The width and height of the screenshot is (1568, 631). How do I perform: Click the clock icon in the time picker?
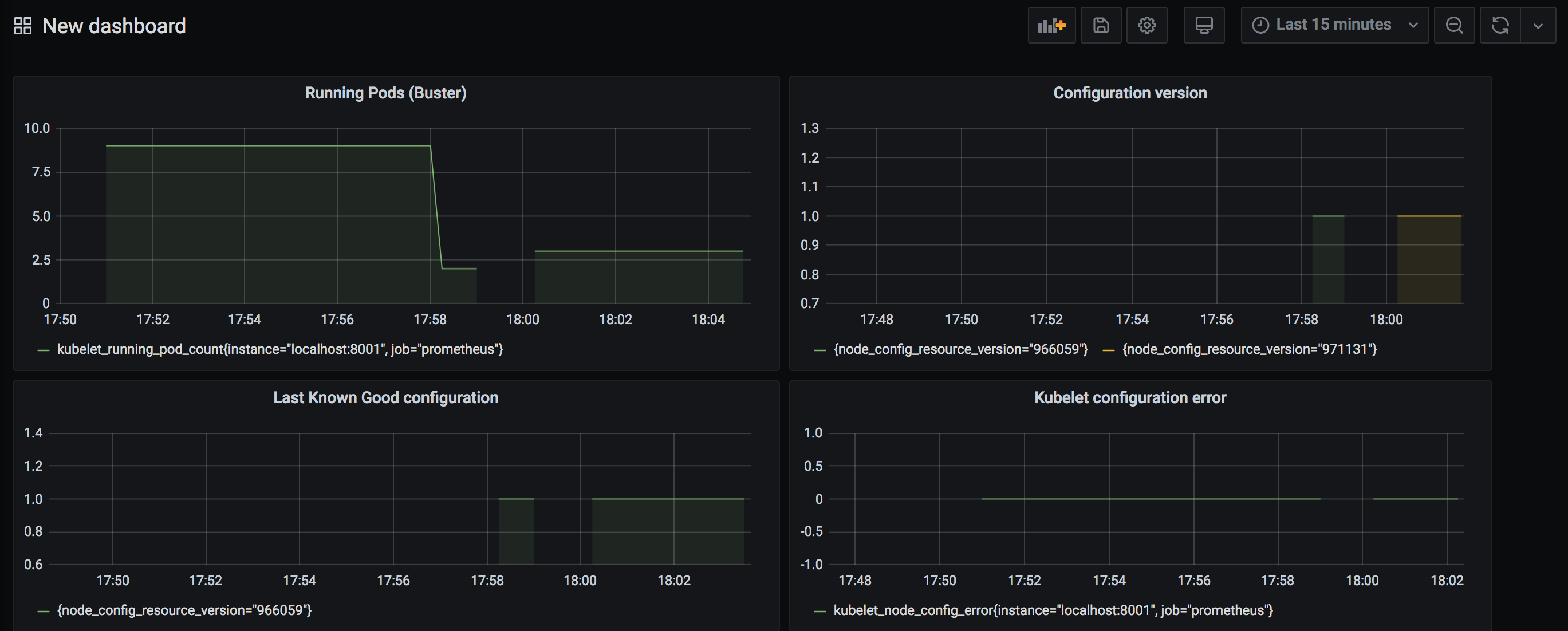coord(1260,26)
